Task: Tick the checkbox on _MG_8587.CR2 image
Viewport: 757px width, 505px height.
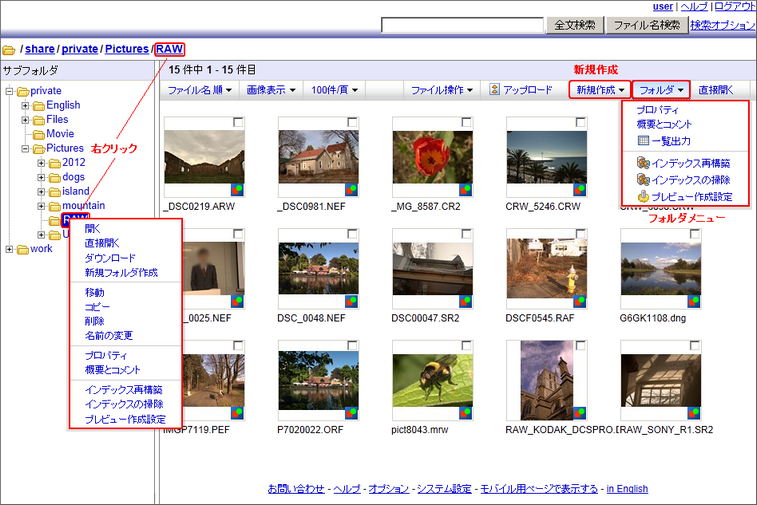Action: (x=467, y=122)
